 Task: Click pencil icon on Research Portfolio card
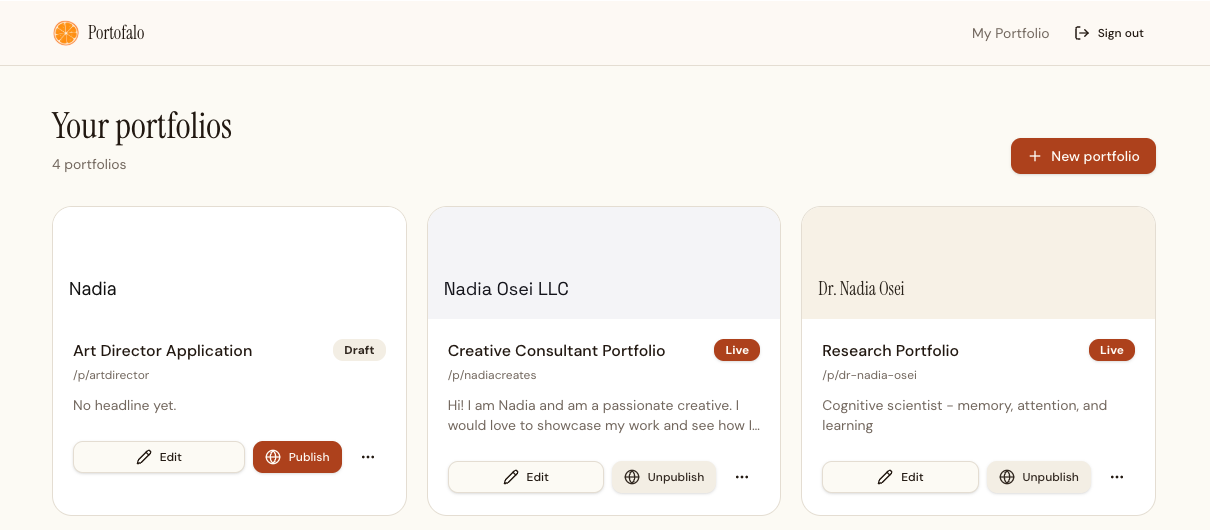[x=885, y=477]
